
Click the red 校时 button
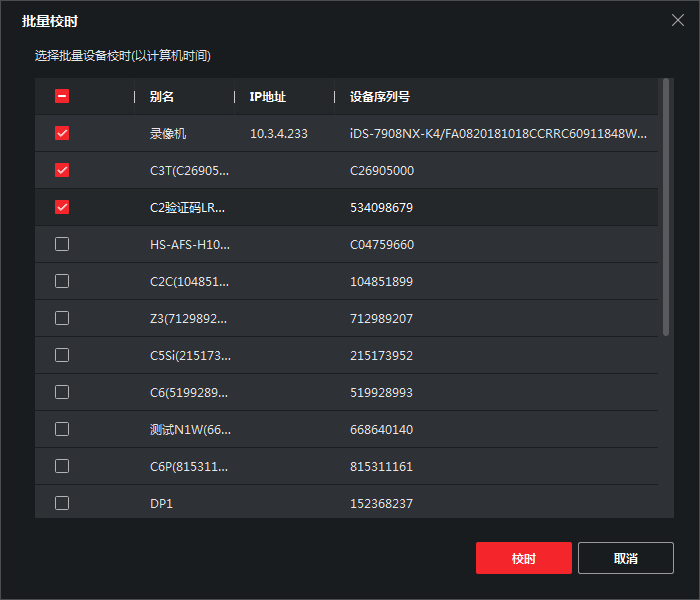click(x=523, y=558)
